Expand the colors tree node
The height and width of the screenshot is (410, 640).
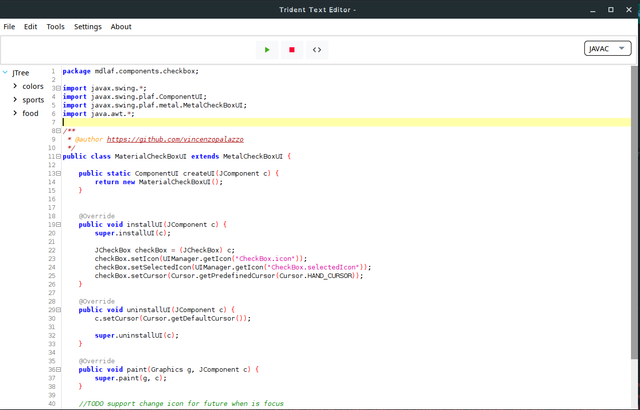pos(15,86)
